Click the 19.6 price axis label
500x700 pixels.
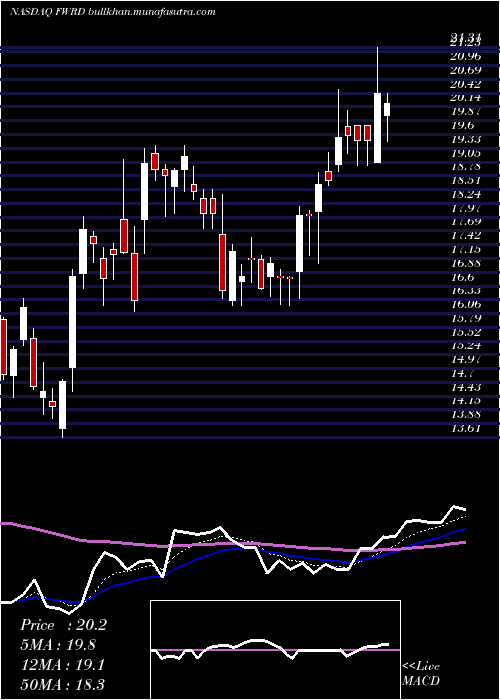tap(463, 125)
